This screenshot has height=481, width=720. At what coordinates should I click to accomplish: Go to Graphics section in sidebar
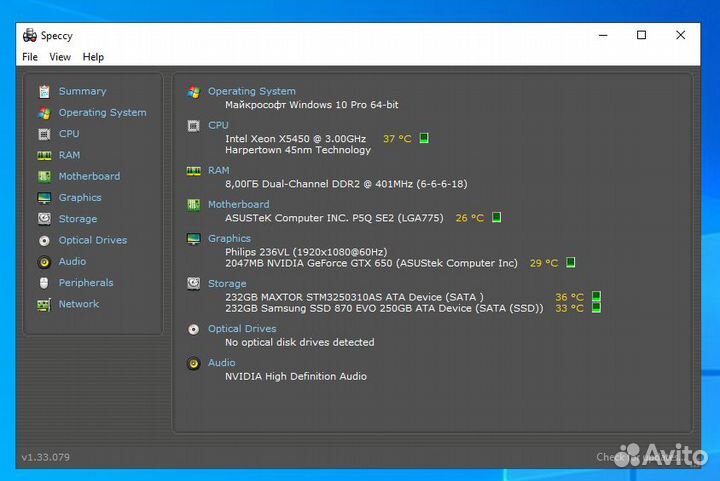point(80,197)
